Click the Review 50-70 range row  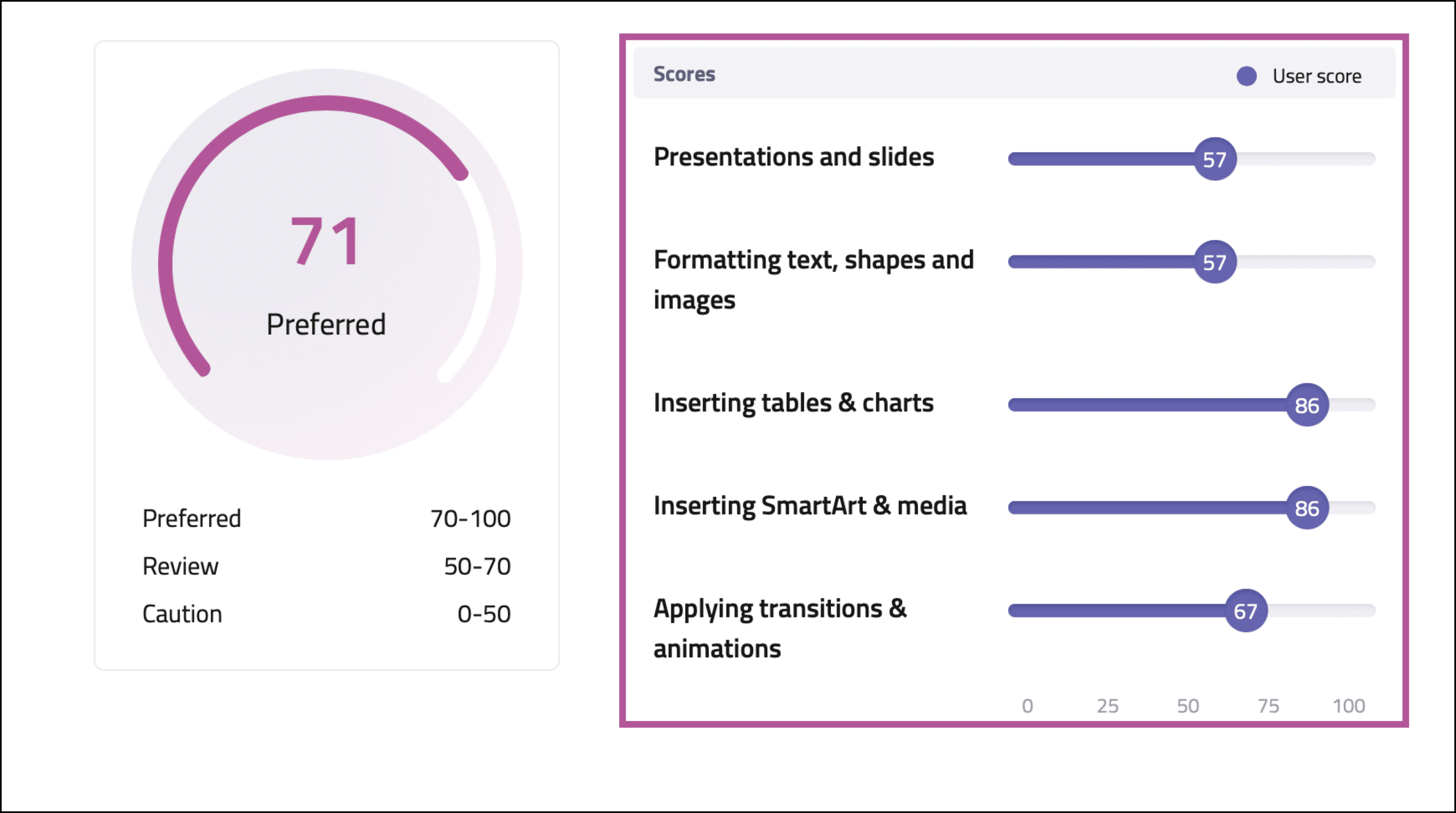326,566
